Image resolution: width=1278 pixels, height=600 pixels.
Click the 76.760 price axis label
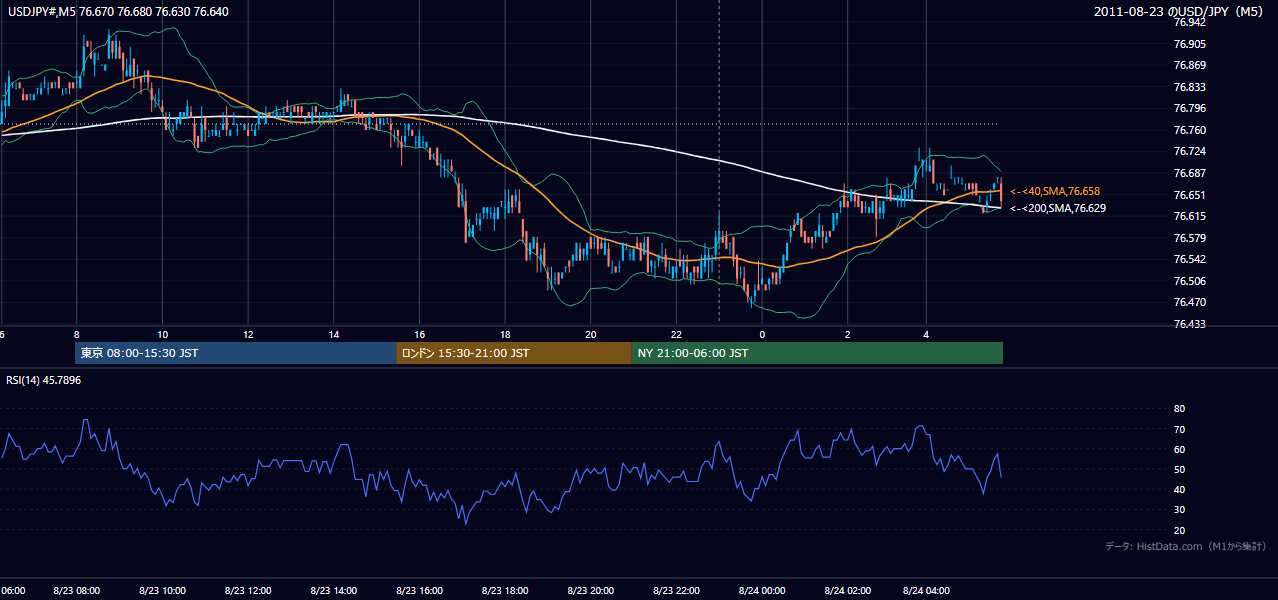pos(1190,130)
